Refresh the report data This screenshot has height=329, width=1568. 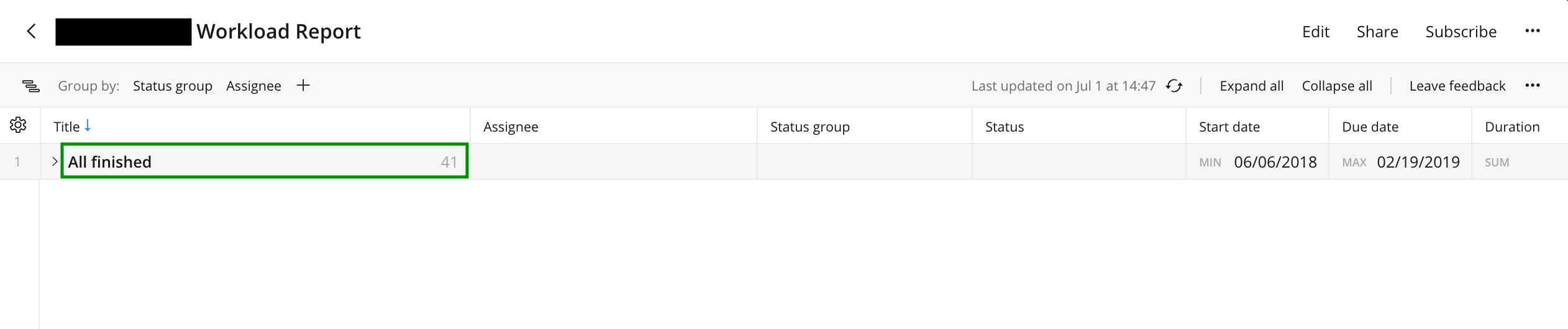tap(1174, 86)
